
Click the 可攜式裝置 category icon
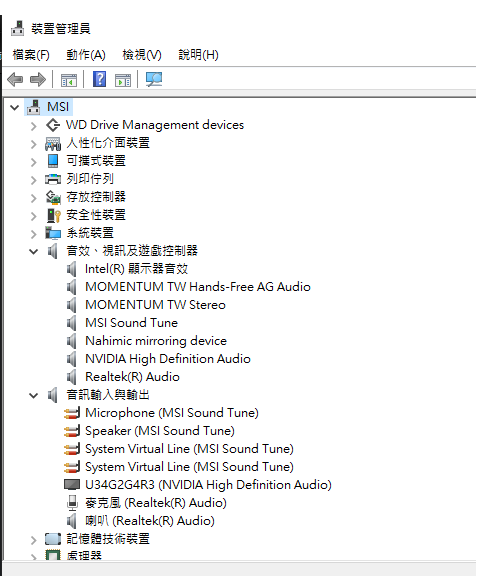pyautogui.click(x=53, y=161)
